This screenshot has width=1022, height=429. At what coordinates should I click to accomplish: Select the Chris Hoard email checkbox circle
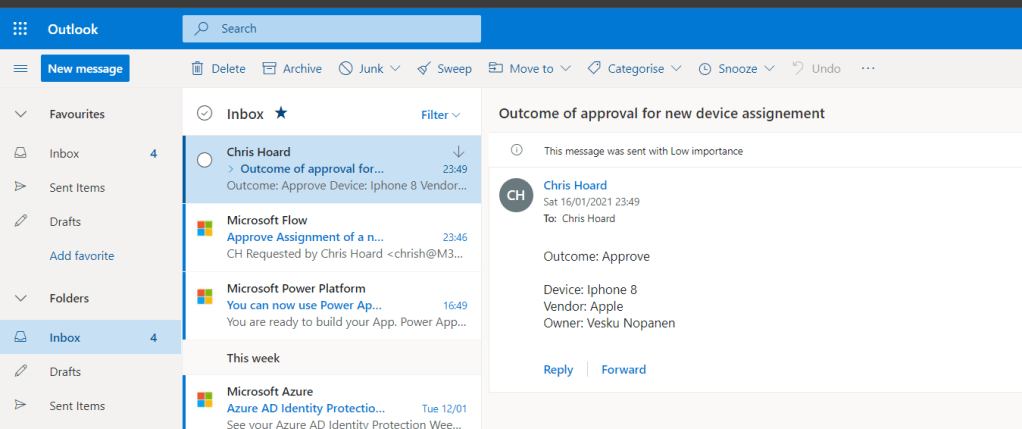pos(205,160)
